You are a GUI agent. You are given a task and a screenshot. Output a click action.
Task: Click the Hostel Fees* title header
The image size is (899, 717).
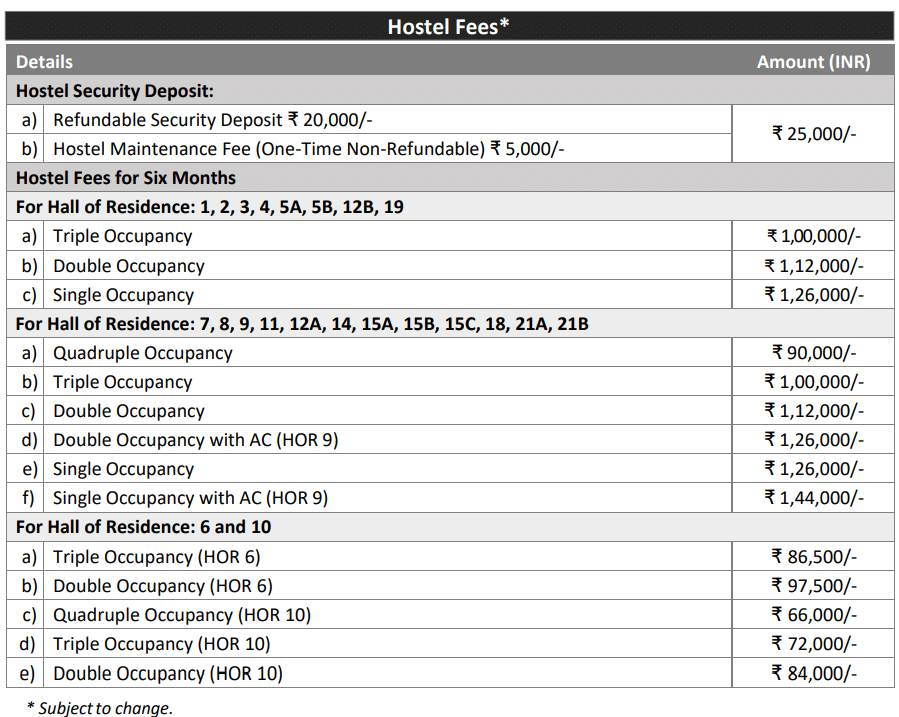tap(449, 26)
